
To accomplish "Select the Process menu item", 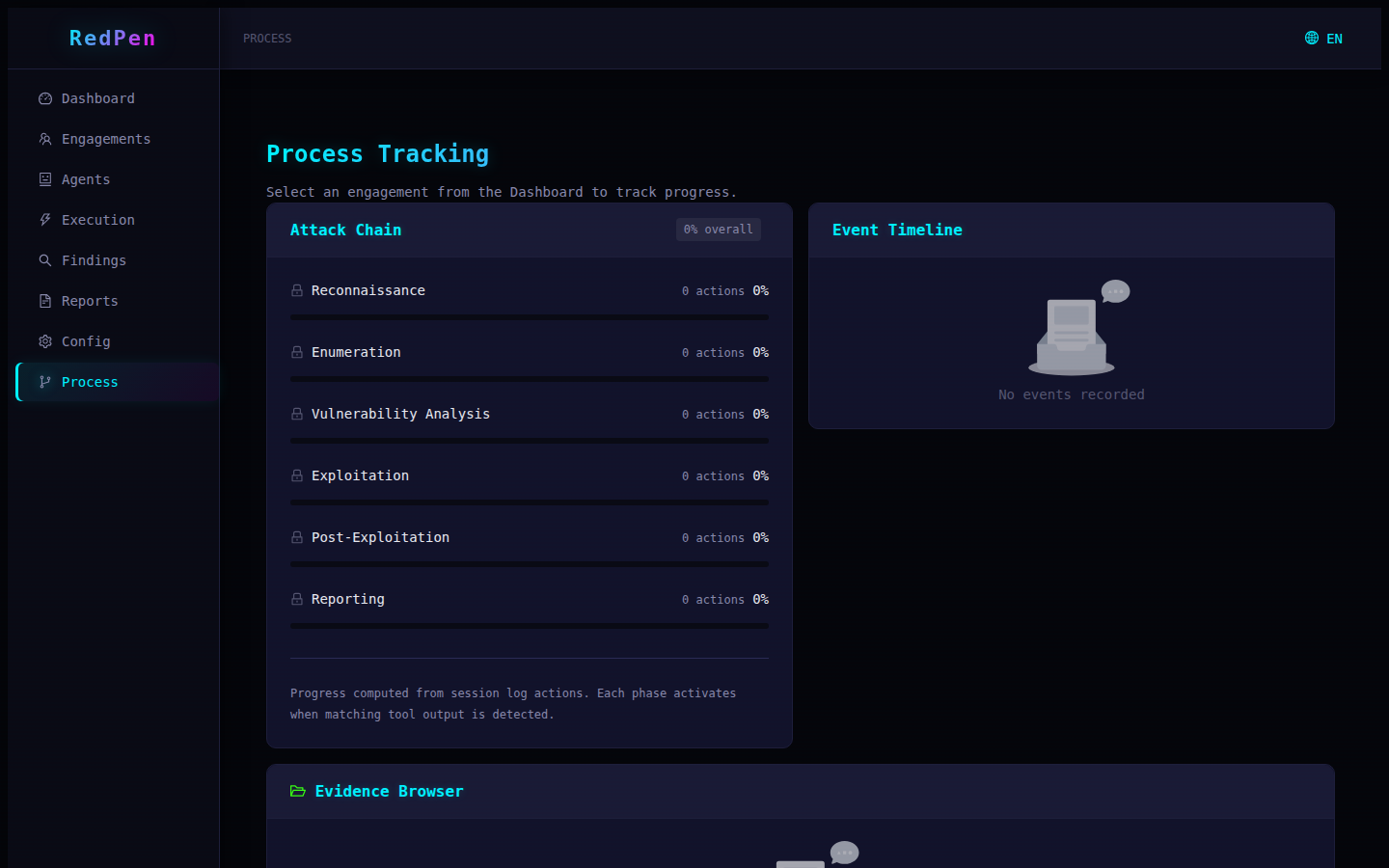I will pos(118,382).
